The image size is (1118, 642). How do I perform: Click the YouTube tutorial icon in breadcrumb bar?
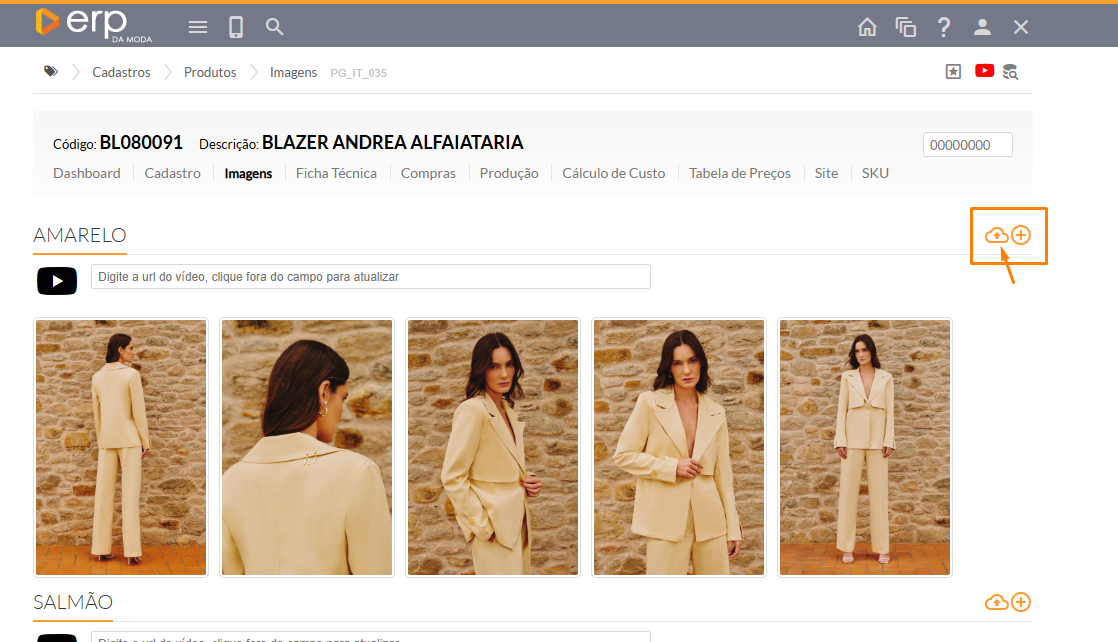[x=984, y=71]
